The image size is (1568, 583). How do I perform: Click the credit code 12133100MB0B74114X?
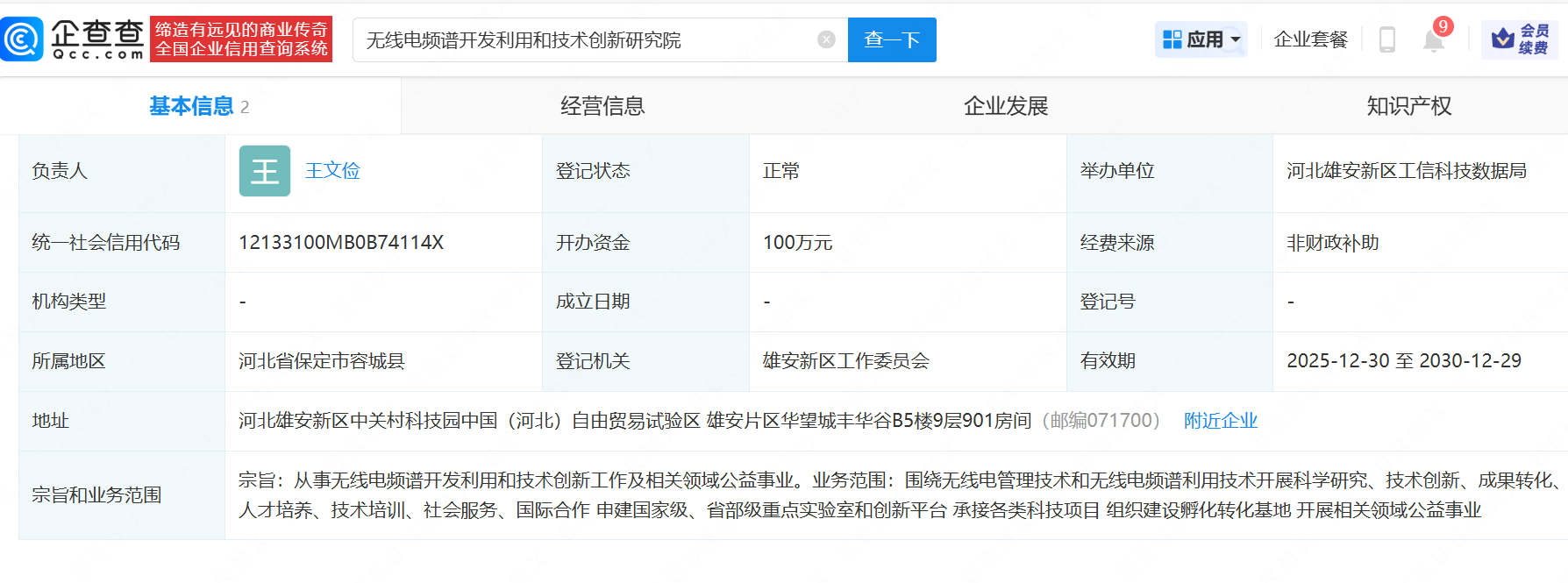coord(341,243)
